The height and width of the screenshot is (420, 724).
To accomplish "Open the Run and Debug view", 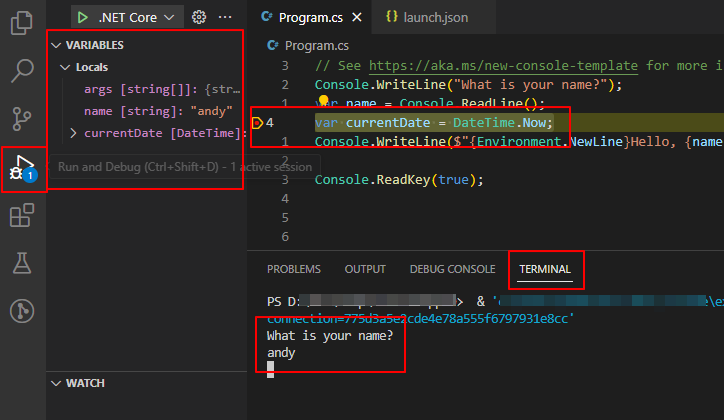I will (22, 168).
